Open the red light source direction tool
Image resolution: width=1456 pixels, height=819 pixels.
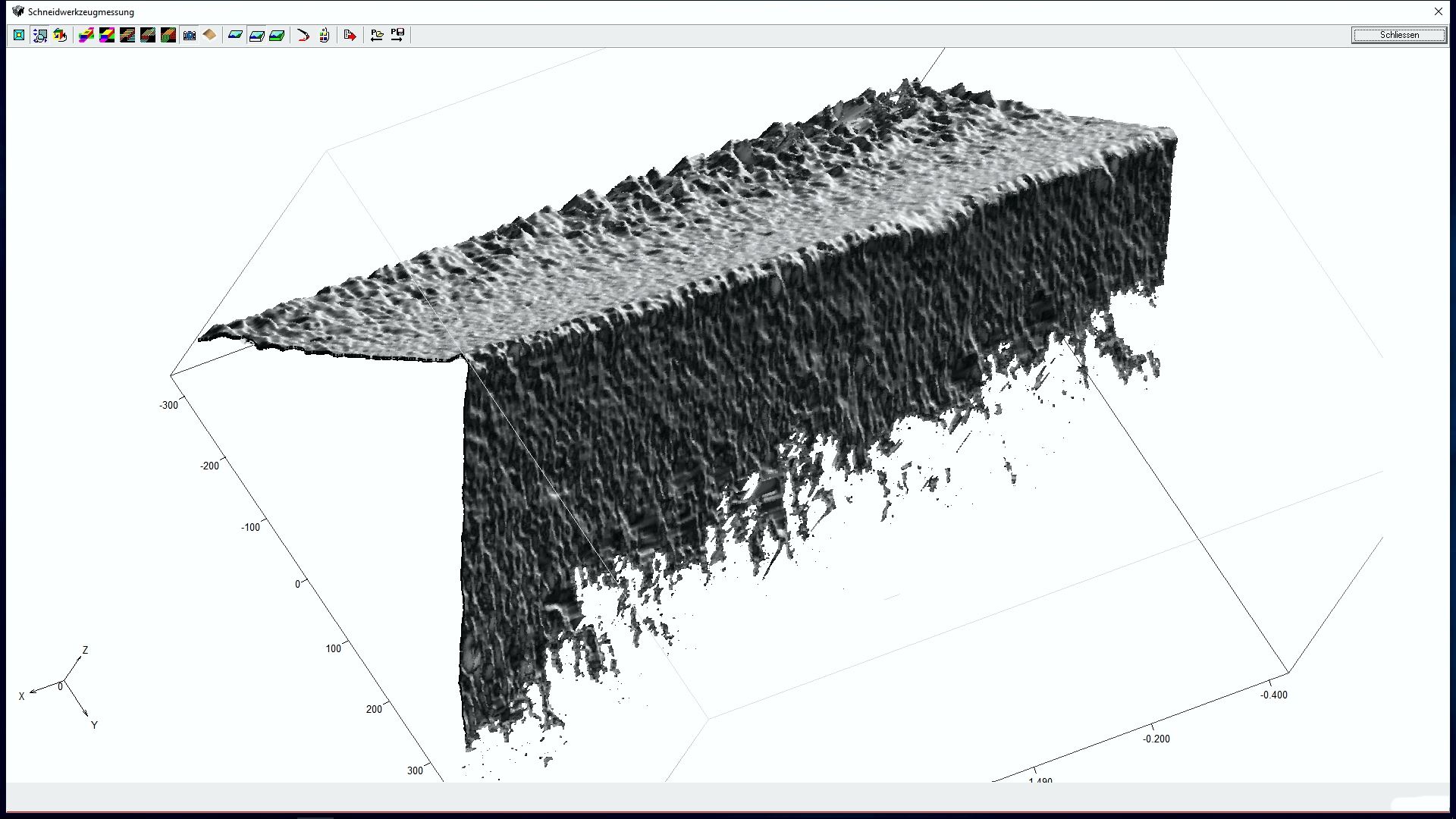[303, 35]
